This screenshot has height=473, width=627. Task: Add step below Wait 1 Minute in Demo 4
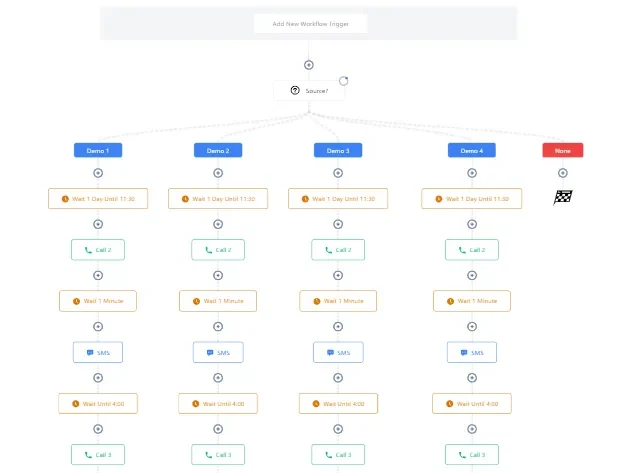(x=472, y=327)
